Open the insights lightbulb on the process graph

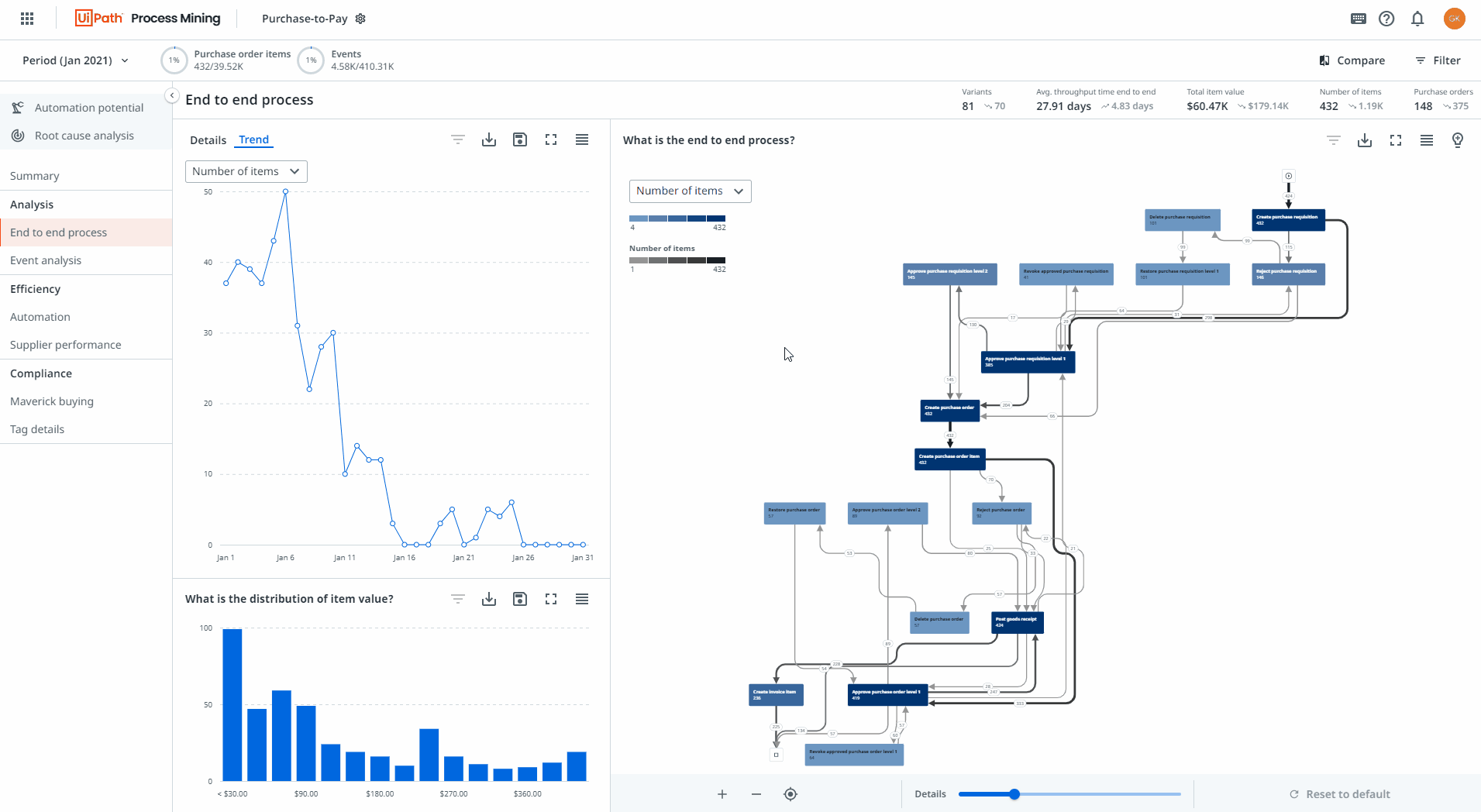point(1456,140)
